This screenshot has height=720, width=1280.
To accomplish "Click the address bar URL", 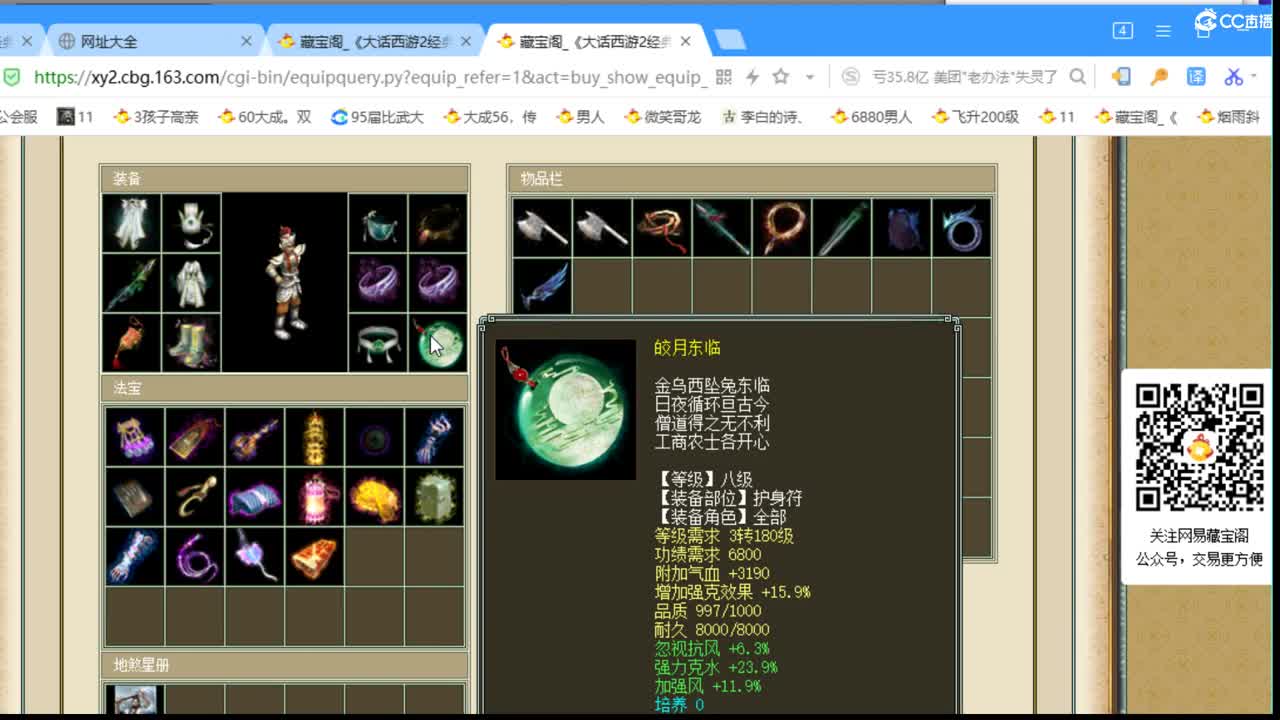I will (x=370, y=77).
